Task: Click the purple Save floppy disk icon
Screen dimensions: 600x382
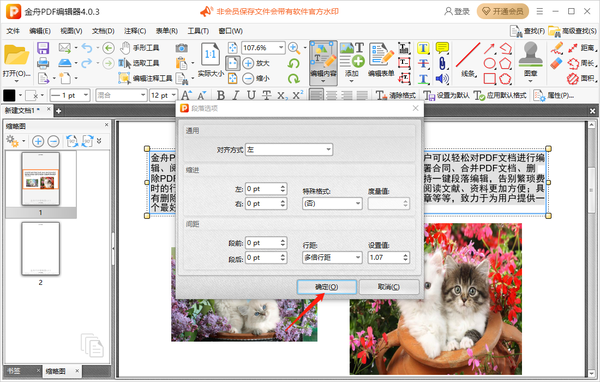Action: click(x=43, y=48)
